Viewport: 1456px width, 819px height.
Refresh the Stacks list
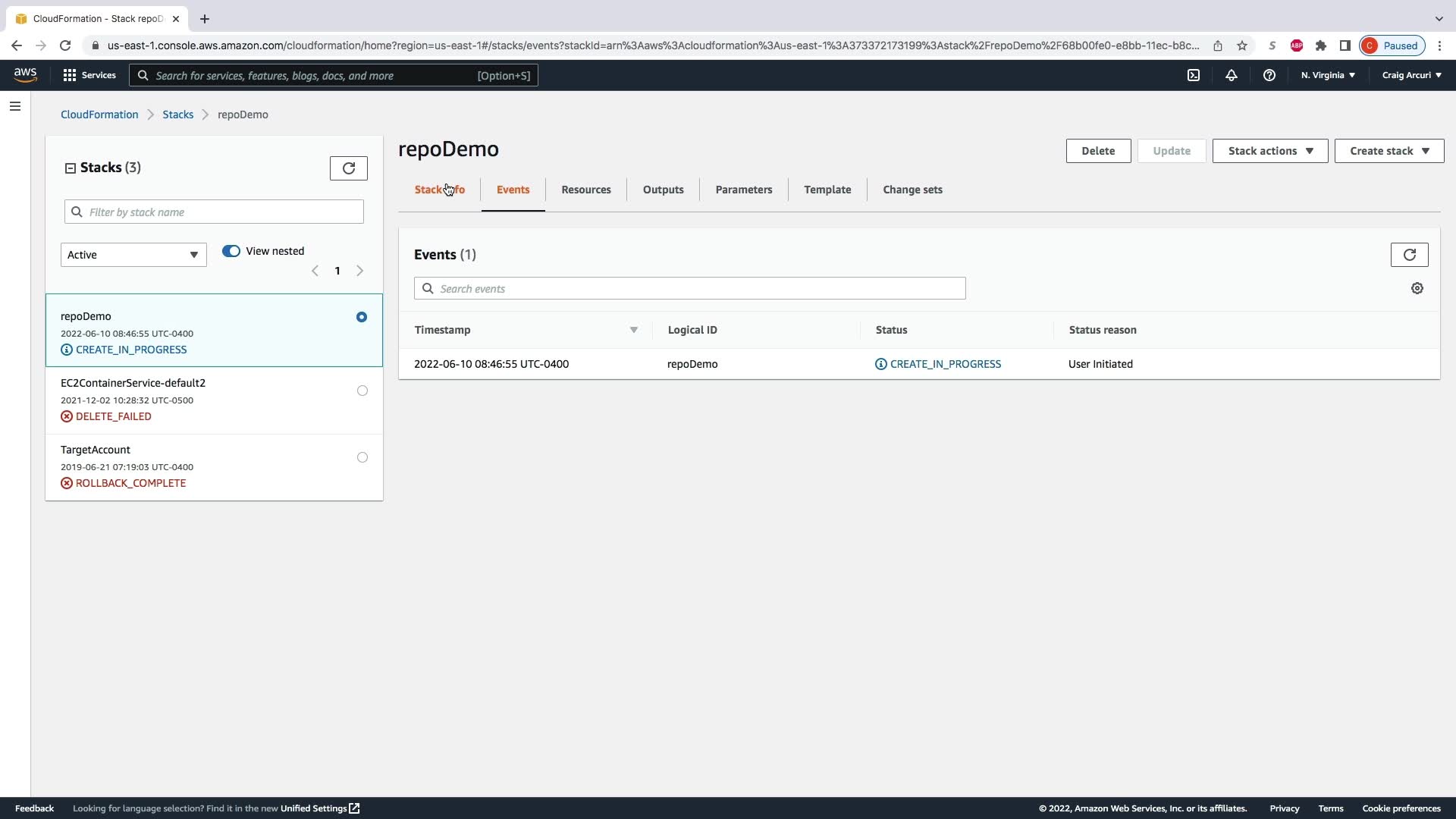(349, 168)
